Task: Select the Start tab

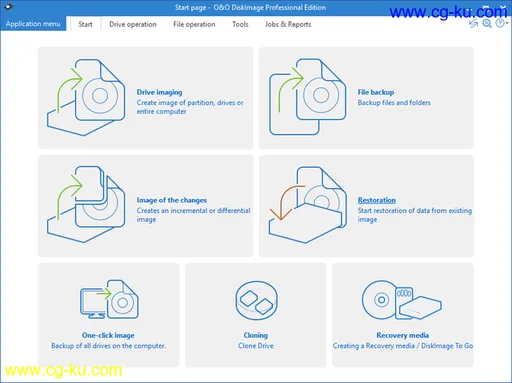Action: click(85, 24)
